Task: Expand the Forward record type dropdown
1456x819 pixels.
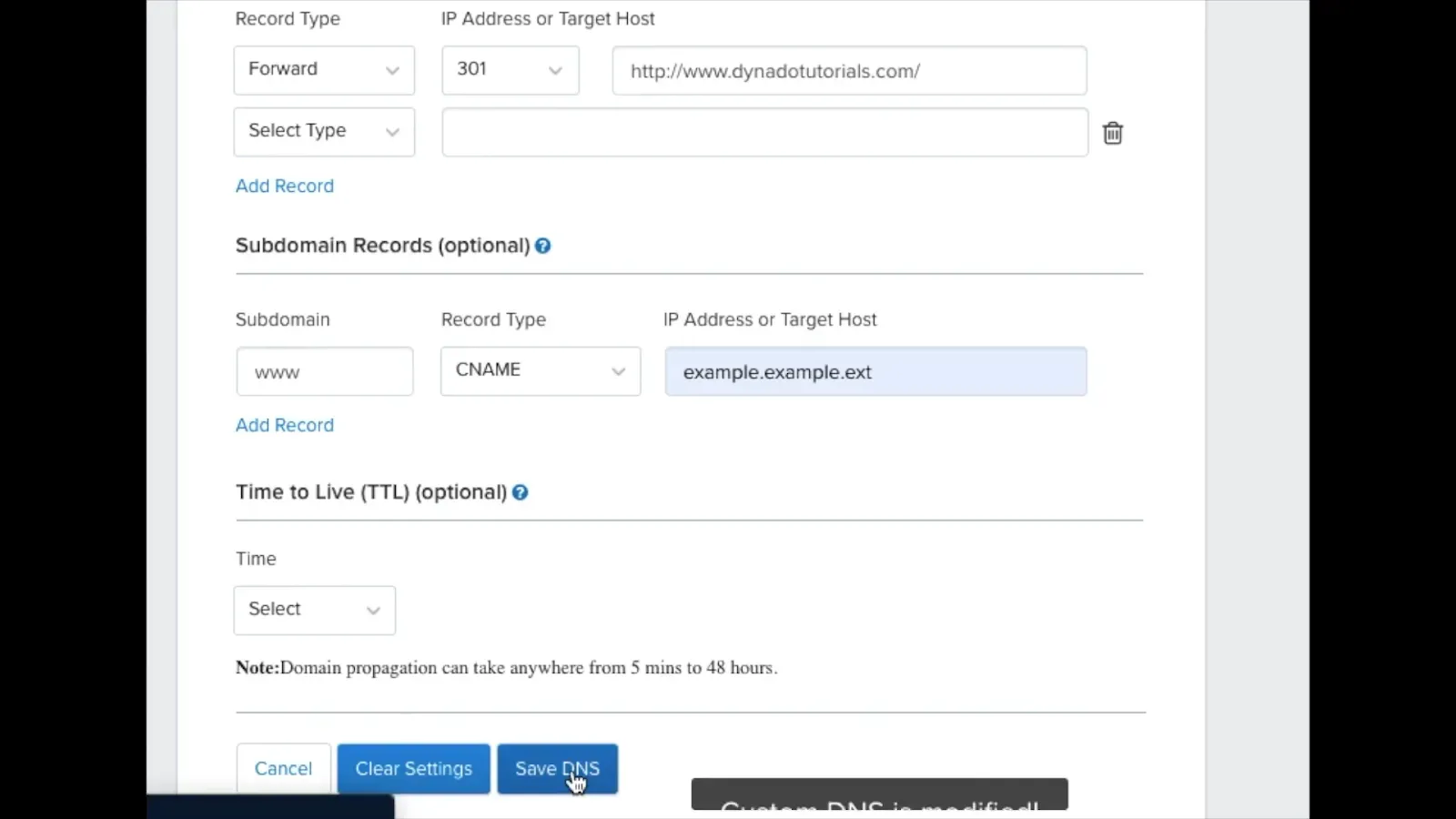Action: point(324,70)
